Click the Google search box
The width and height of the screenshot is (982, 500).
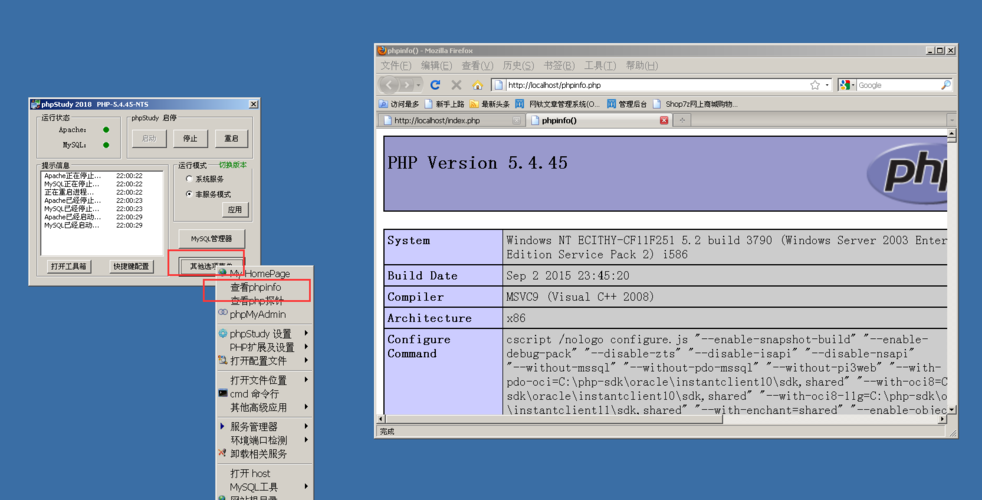(x=897, y=85)
